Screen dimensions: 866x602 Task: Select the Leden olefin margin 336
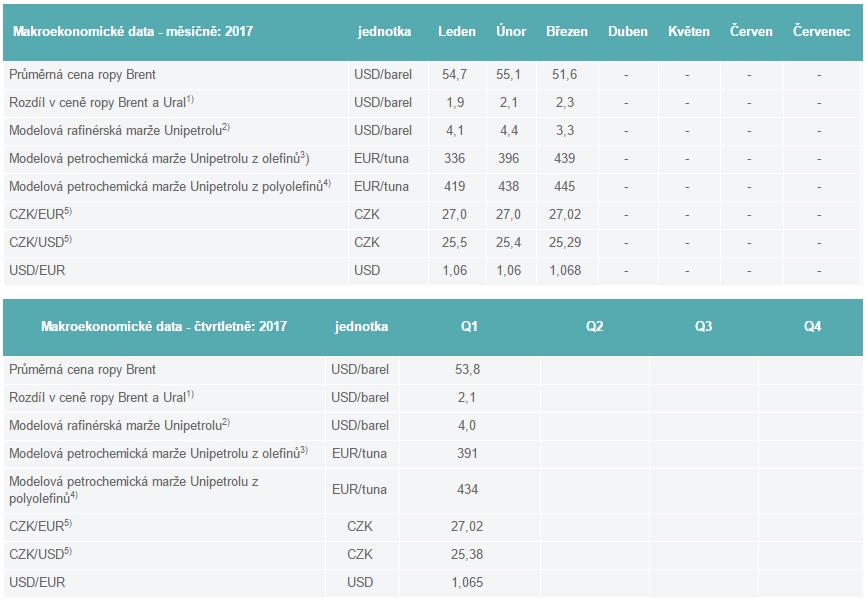point(455,159)
